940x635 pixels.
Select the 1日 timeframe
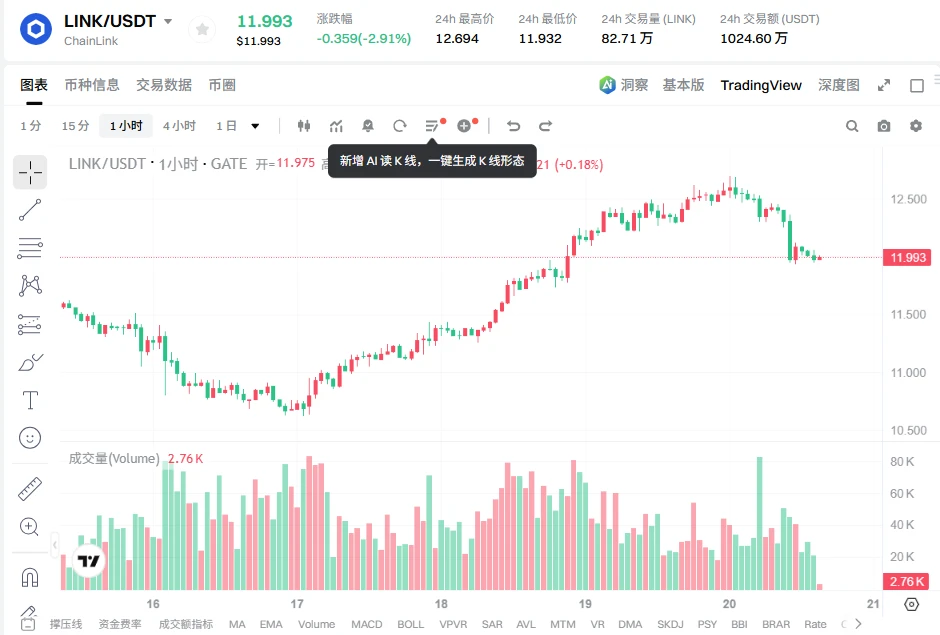[226, 126]
